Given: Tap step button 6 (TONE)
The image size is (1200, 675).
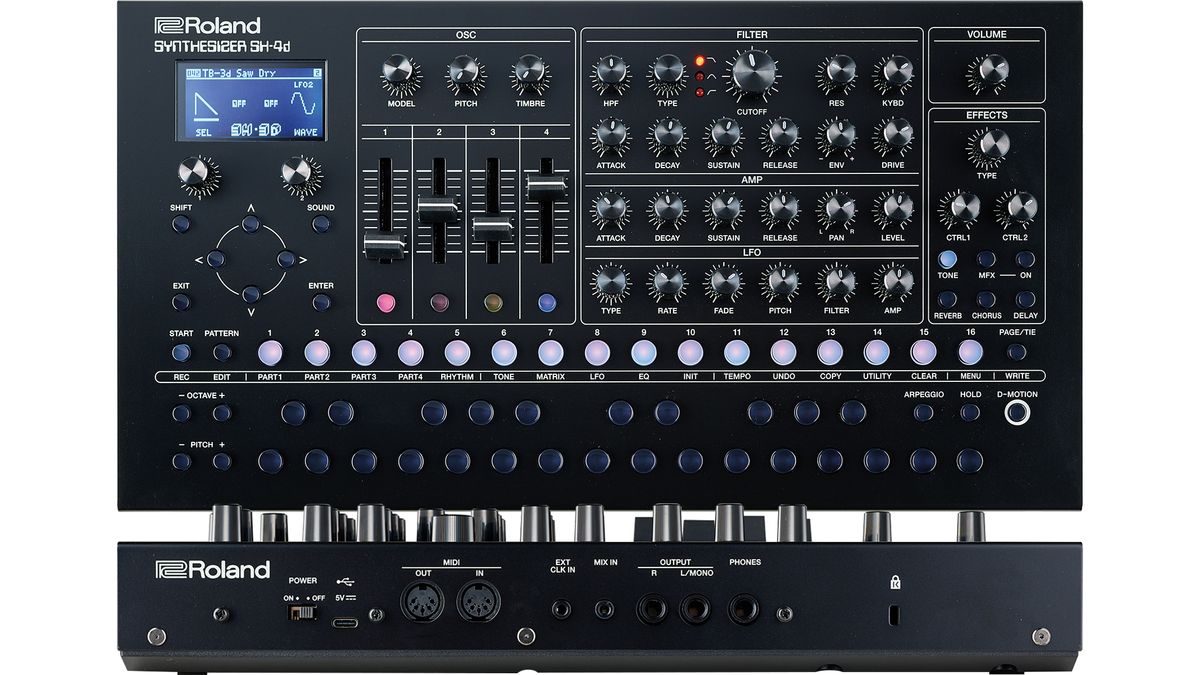Looking at the screenshot, I should pos(504,352).
